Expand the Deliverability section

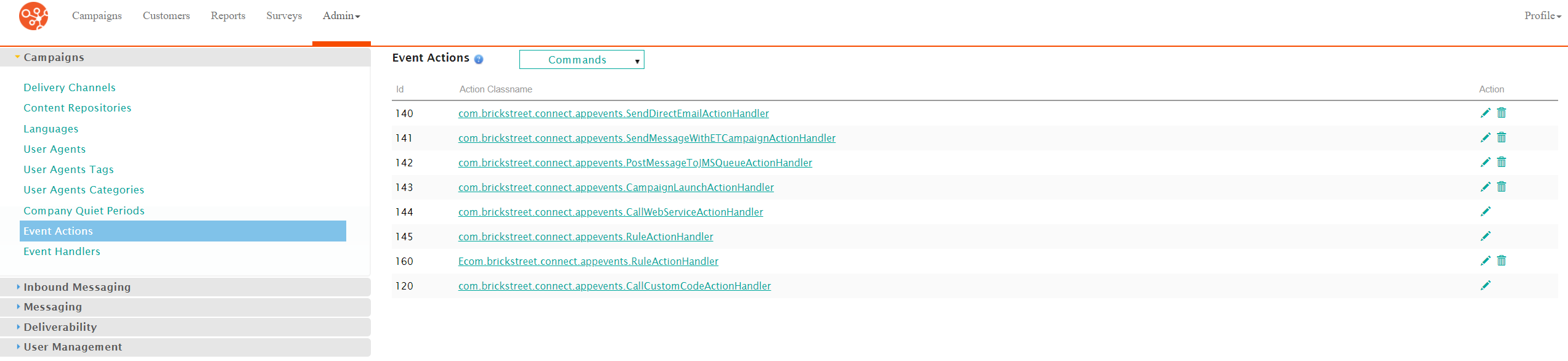pyautogui.click(x=185, y=327)
